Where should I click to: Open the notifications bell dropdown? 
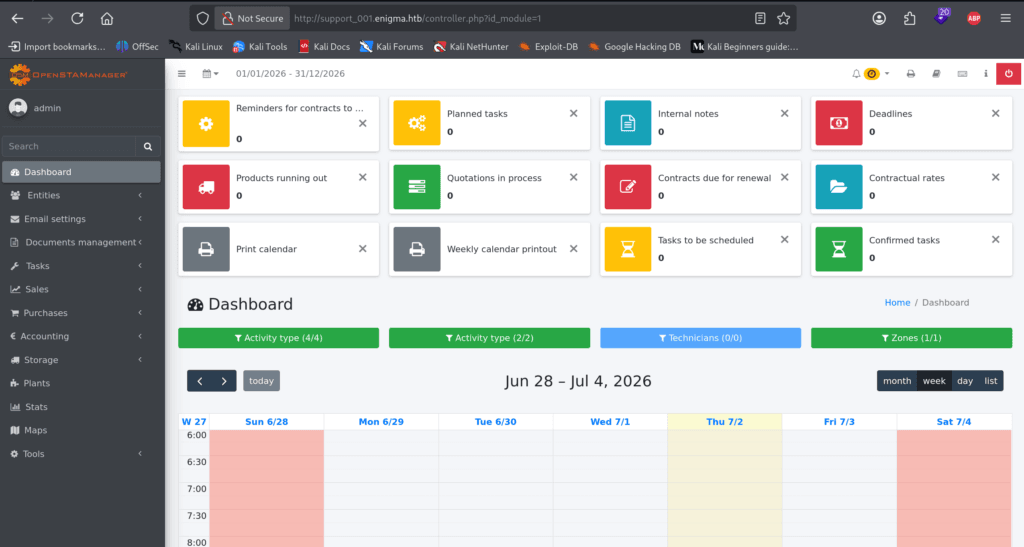[871, 74]
